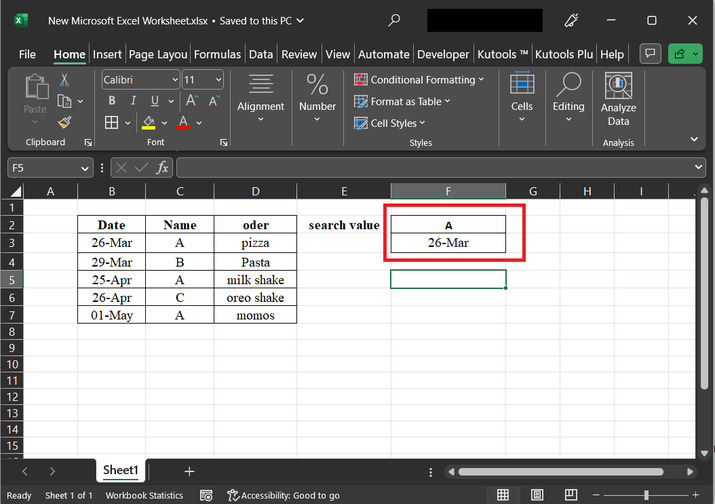Select the Format Painter brush icon
The image size is (715, 504).
[65, 122]
